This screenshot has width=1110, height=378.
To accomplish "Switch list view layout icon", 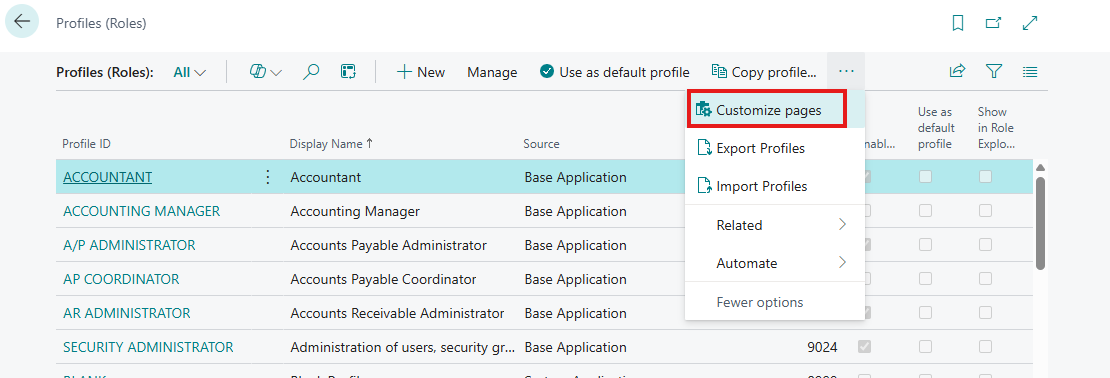I will [1030, 71].
